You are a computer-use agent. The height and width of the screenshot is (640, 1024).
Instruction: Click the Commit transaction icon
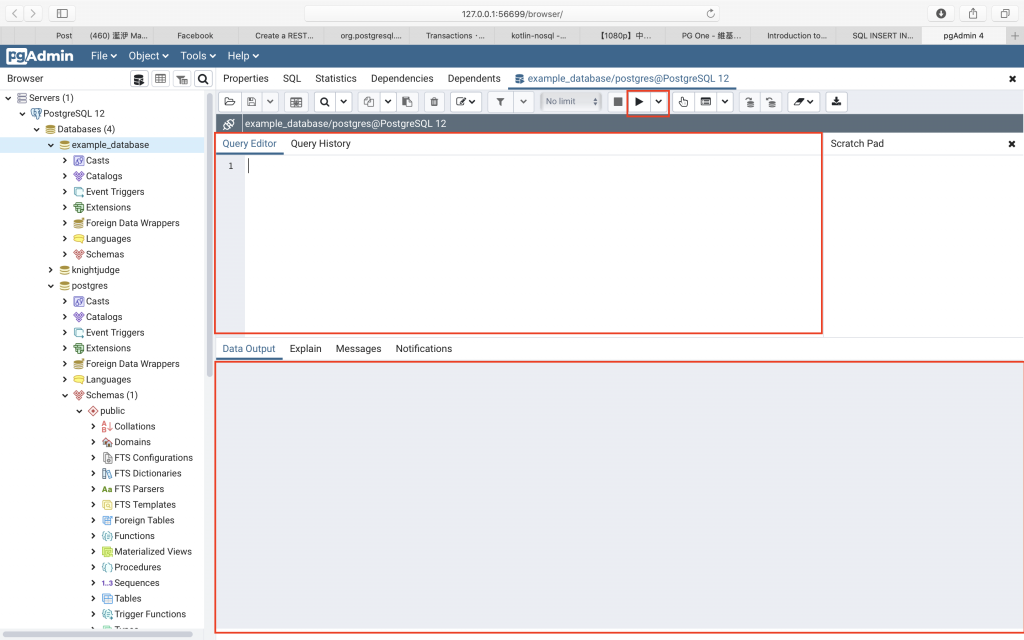(x=750, y=102)
